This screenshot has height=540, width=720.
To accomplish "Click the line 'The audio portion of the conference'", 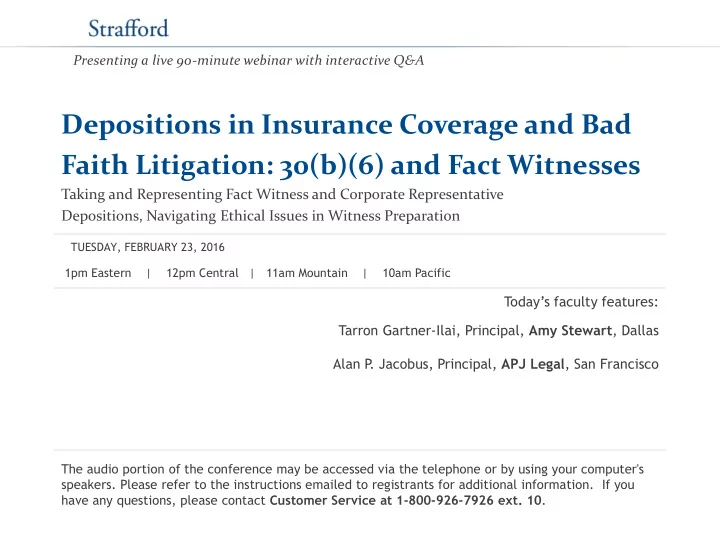I will 352,469.
